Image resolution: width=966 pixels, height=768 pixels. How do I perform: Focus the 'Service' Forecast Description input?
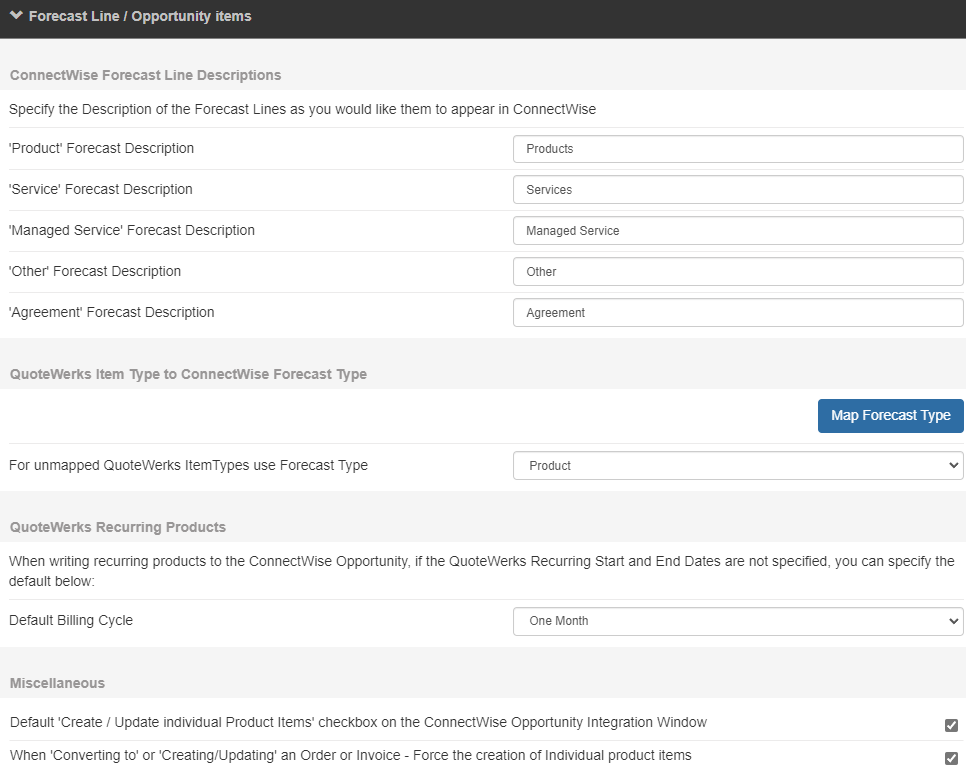pos(737,190)
